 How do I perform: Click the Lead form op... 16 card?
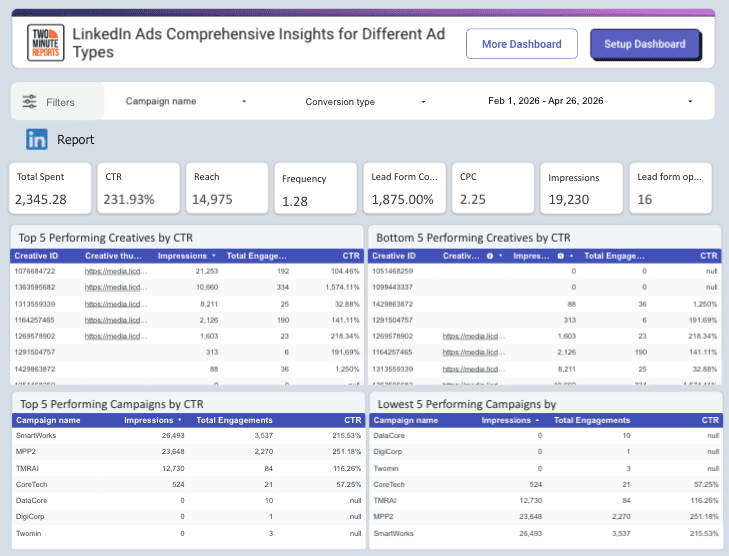(670, 188)
